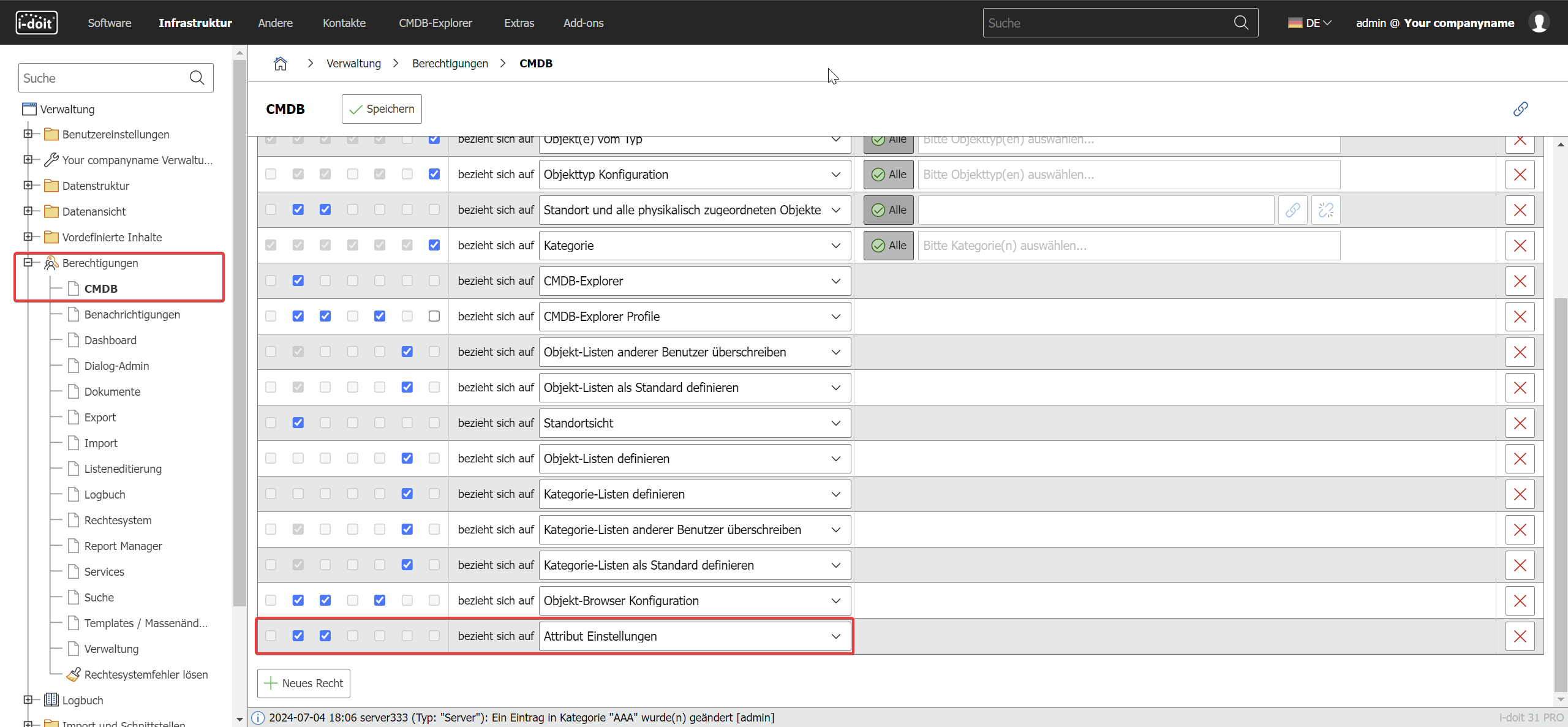
Task: Delete the Attribut Einstellungen right row
Action: pos(1520,636)
